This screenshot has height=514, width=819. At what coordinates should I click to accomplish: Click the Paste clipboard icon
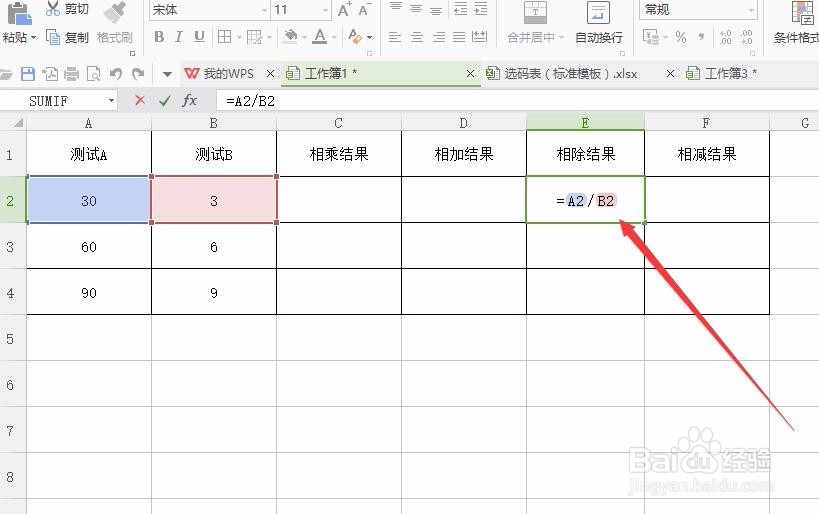(x=19, y=13)
